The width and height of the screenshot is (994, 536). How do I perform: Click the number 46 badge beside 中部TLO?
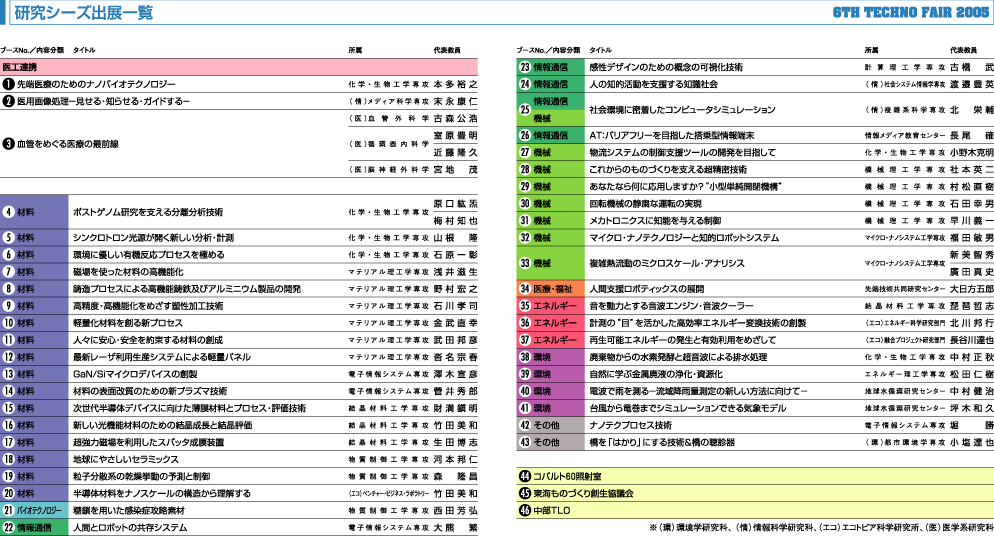(x=524, y=511)
